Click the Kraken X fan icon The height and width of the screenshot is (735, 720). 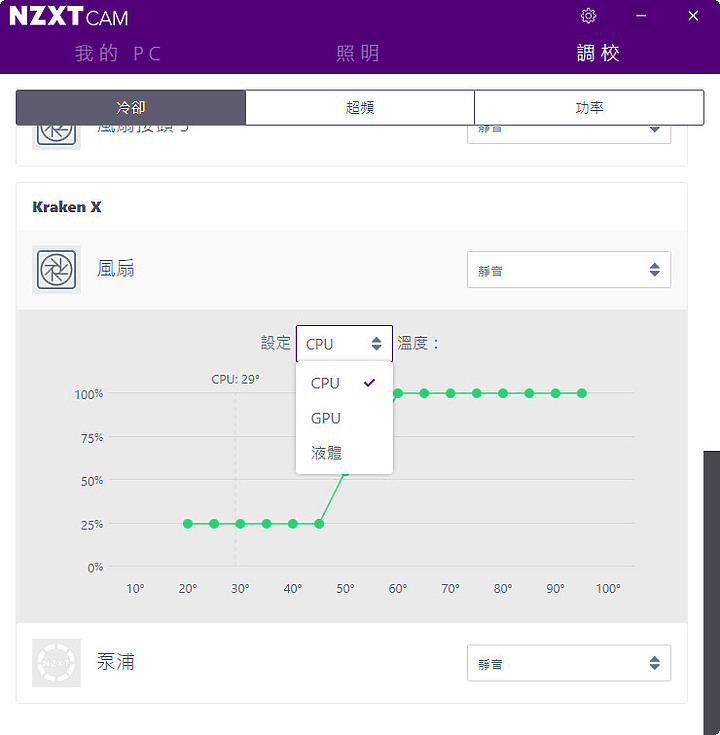(56, 270)
